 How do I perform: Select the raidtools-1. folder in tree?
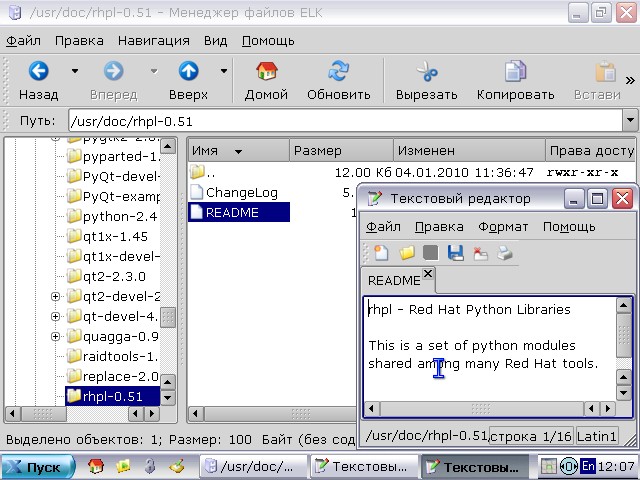[x=112, y=356]
